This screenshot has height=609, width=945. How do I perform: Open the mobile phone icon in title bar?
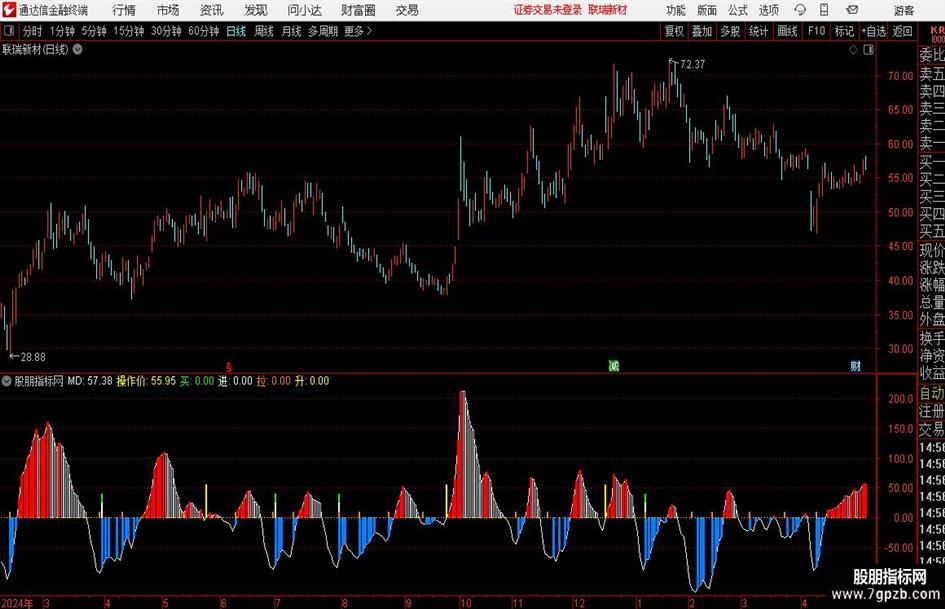click(824, 10)
